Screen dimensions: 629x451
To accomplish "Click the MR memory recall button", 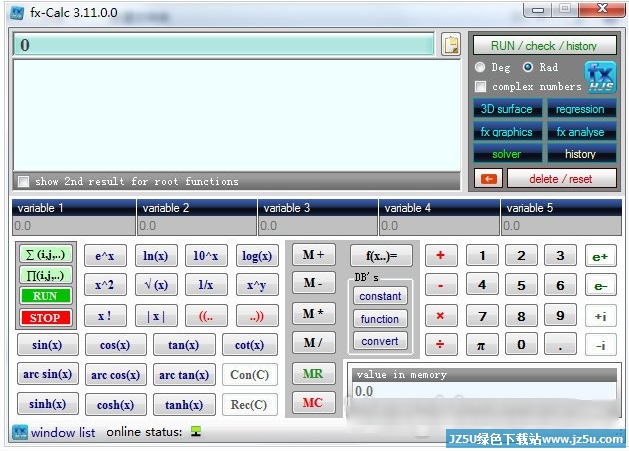I will tap(313, 374).
